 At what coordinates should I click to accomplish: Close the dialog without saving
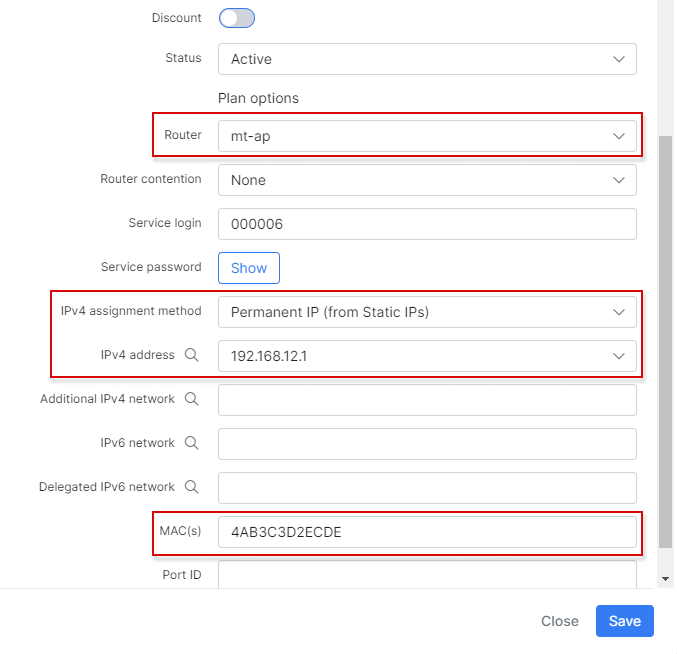click(560, 621)
